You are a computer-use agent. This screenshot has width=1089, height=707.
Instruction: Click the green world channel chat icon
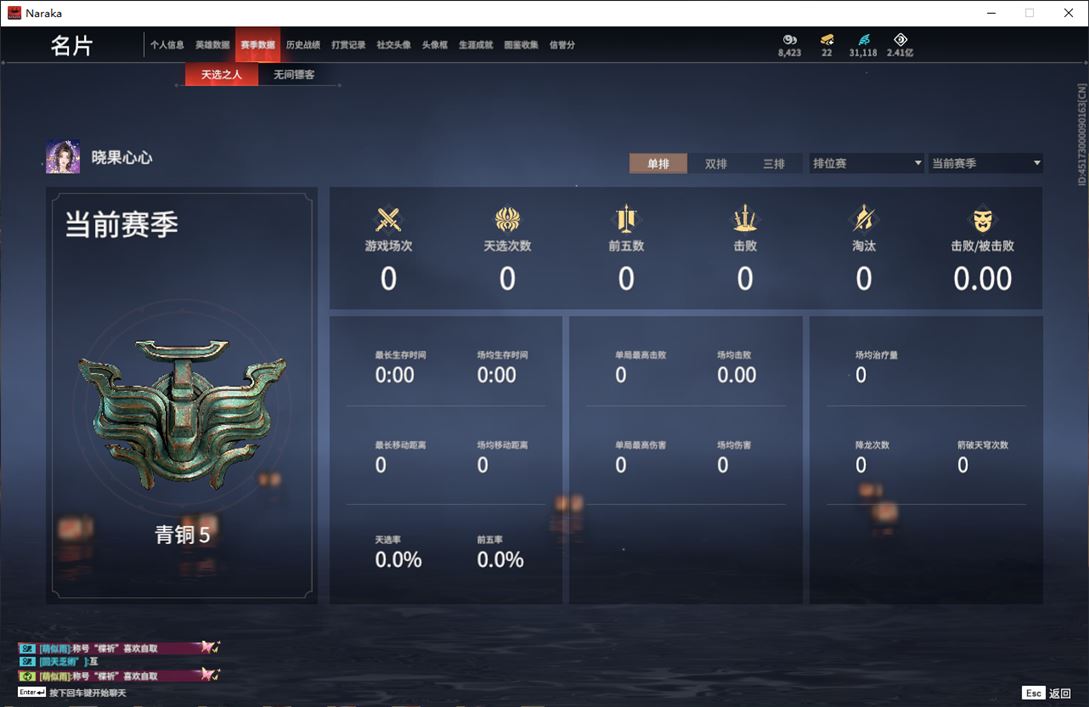pyautogui.click(x=27, y=676)
